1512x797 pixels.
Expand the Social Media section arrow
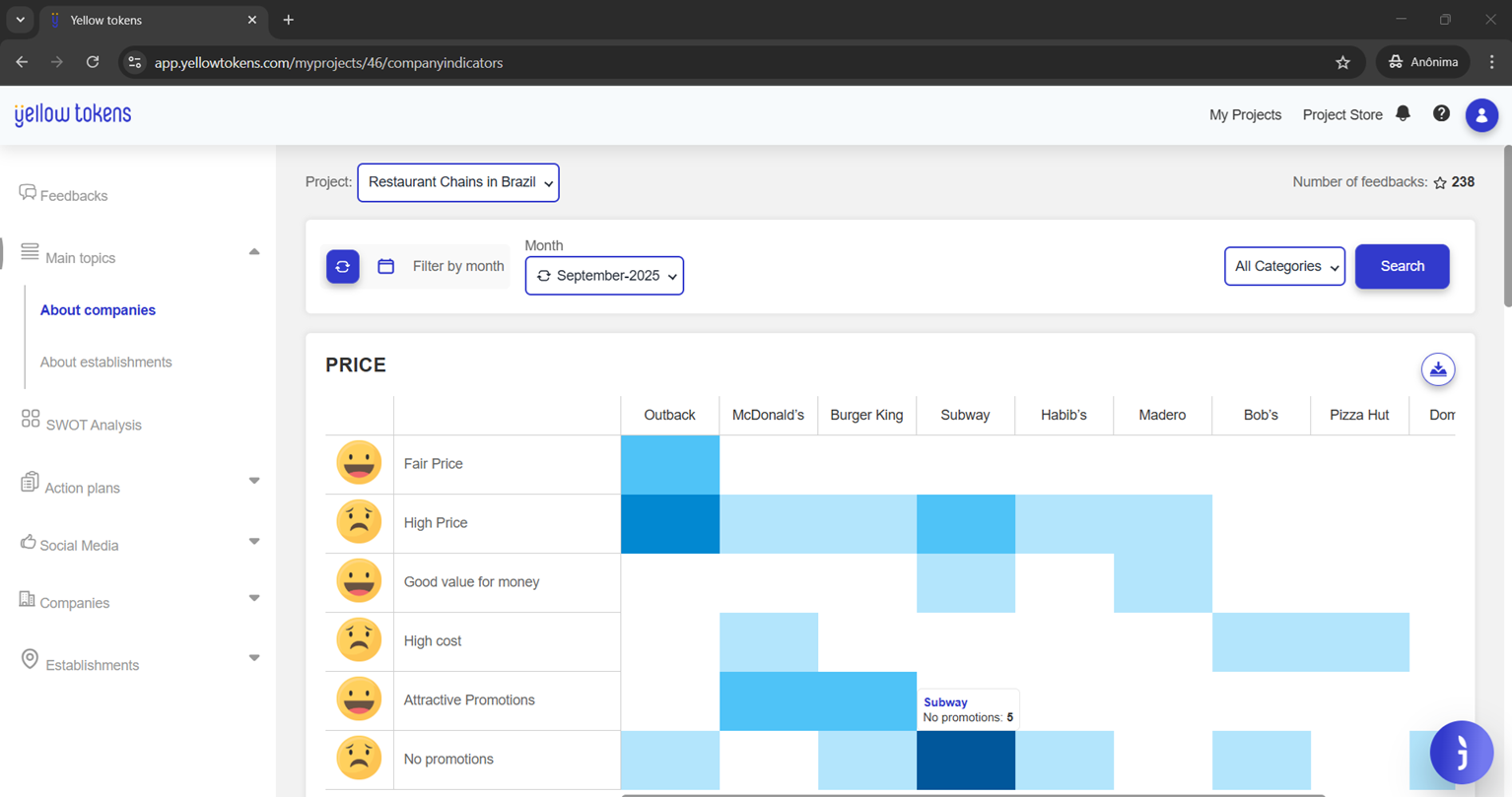tap(254, 542)
